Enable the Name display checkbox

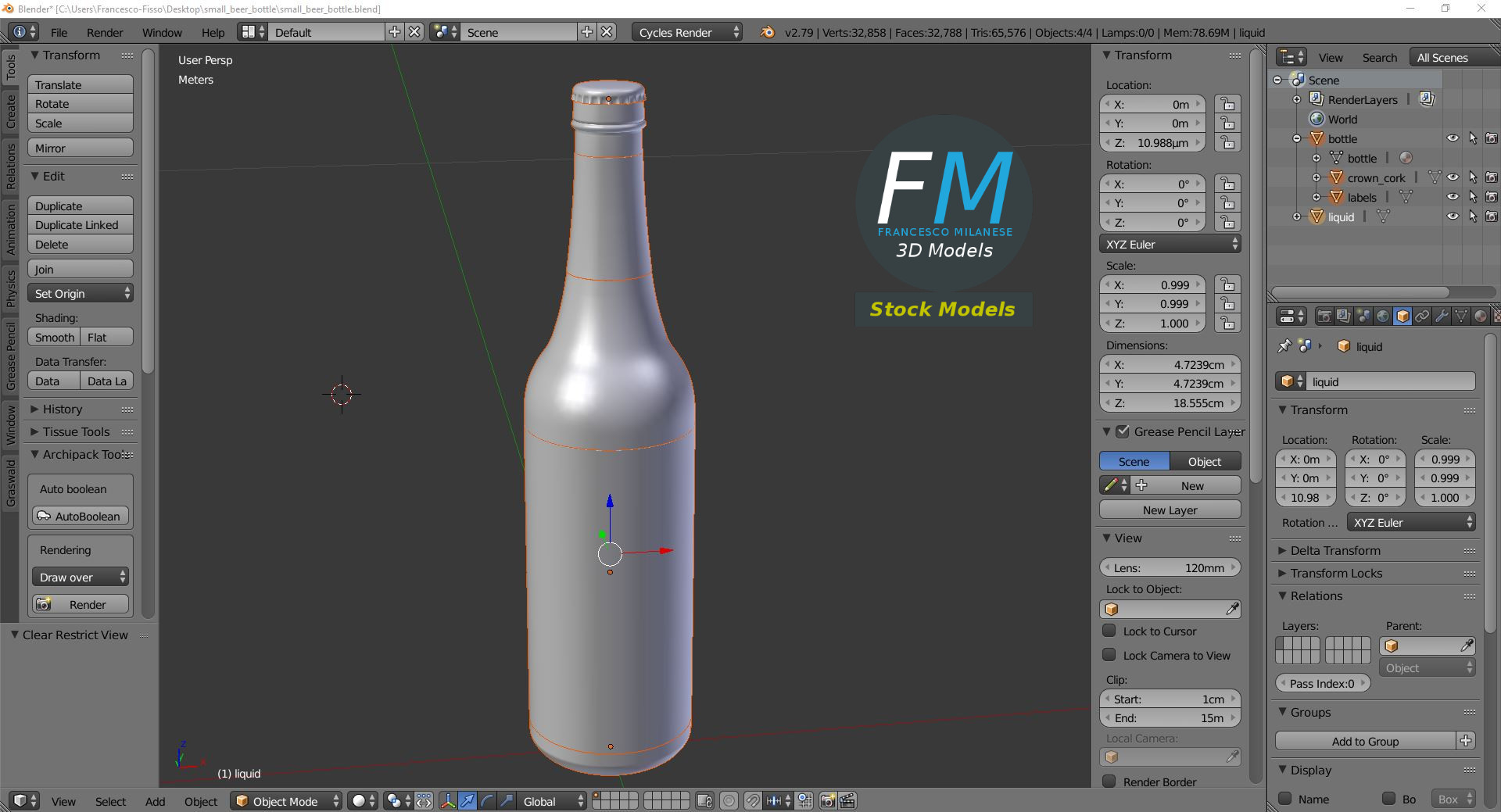point(1284,799)
